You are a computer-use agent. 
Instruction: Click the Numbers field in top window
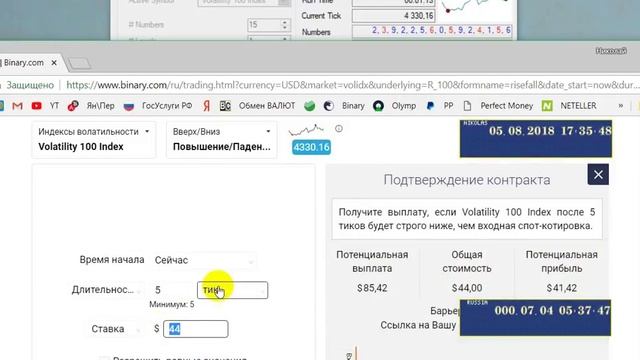click(x=432, y=30)
